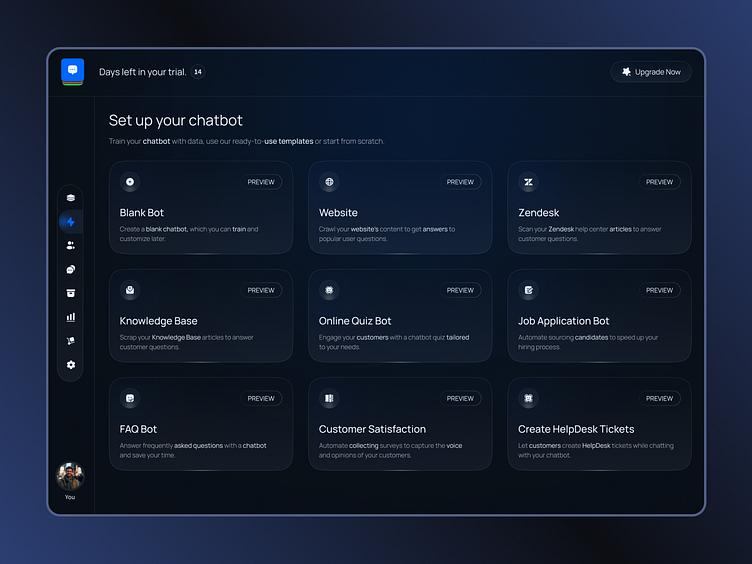Select the Online Quiz Bot card title
Screen dimensions: 752x564
355,321
